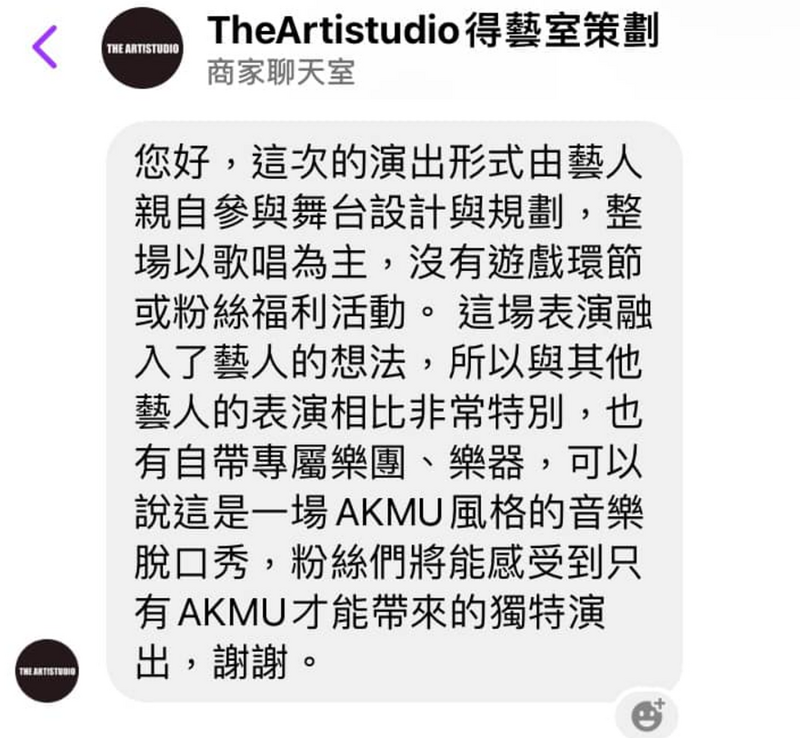Add an emoji reaction to the message
Screen dimensions: 800x738
(647, 715)
